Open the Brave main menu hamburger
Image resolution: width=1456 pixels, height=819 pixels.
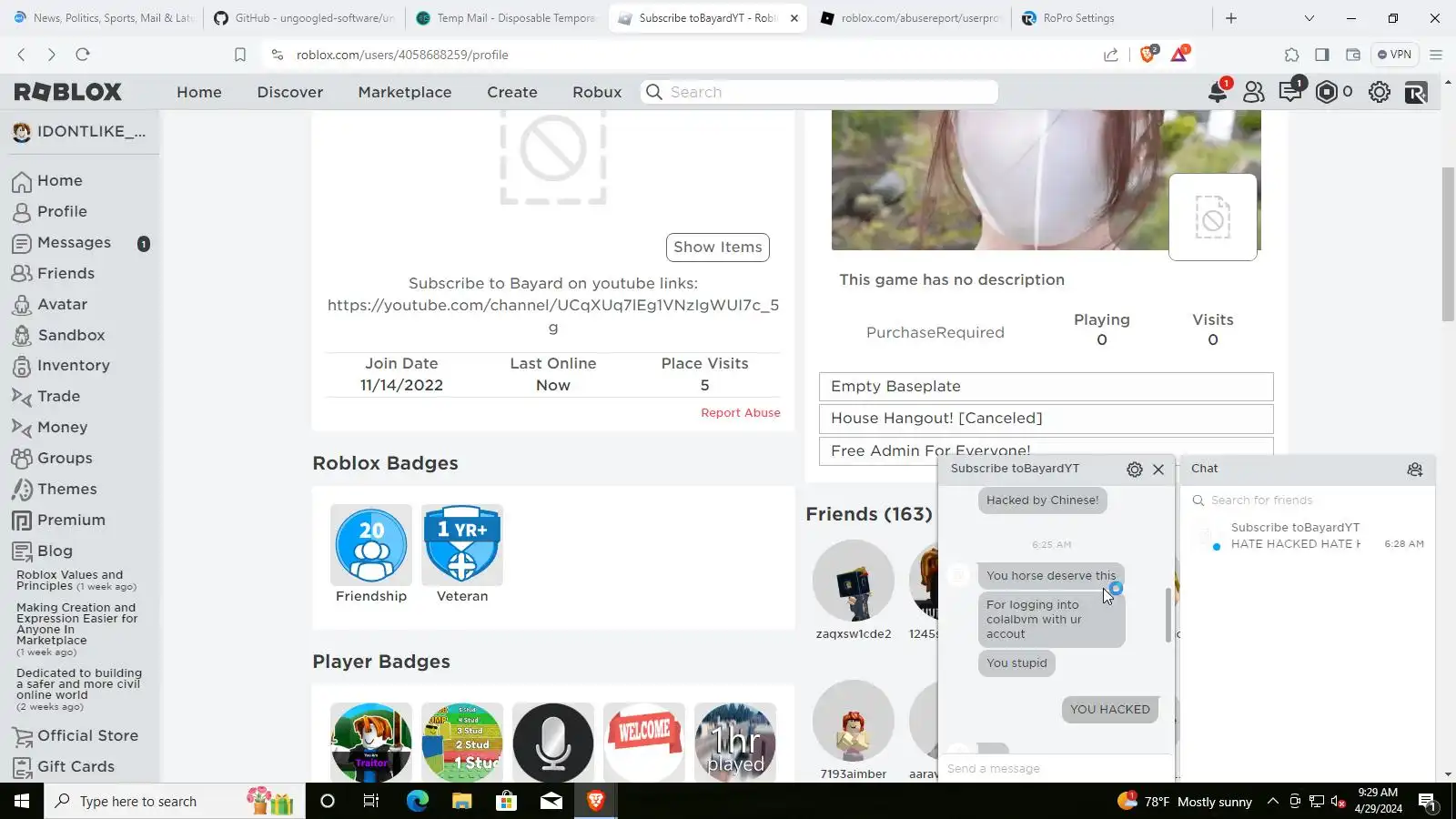(1436, 55)
